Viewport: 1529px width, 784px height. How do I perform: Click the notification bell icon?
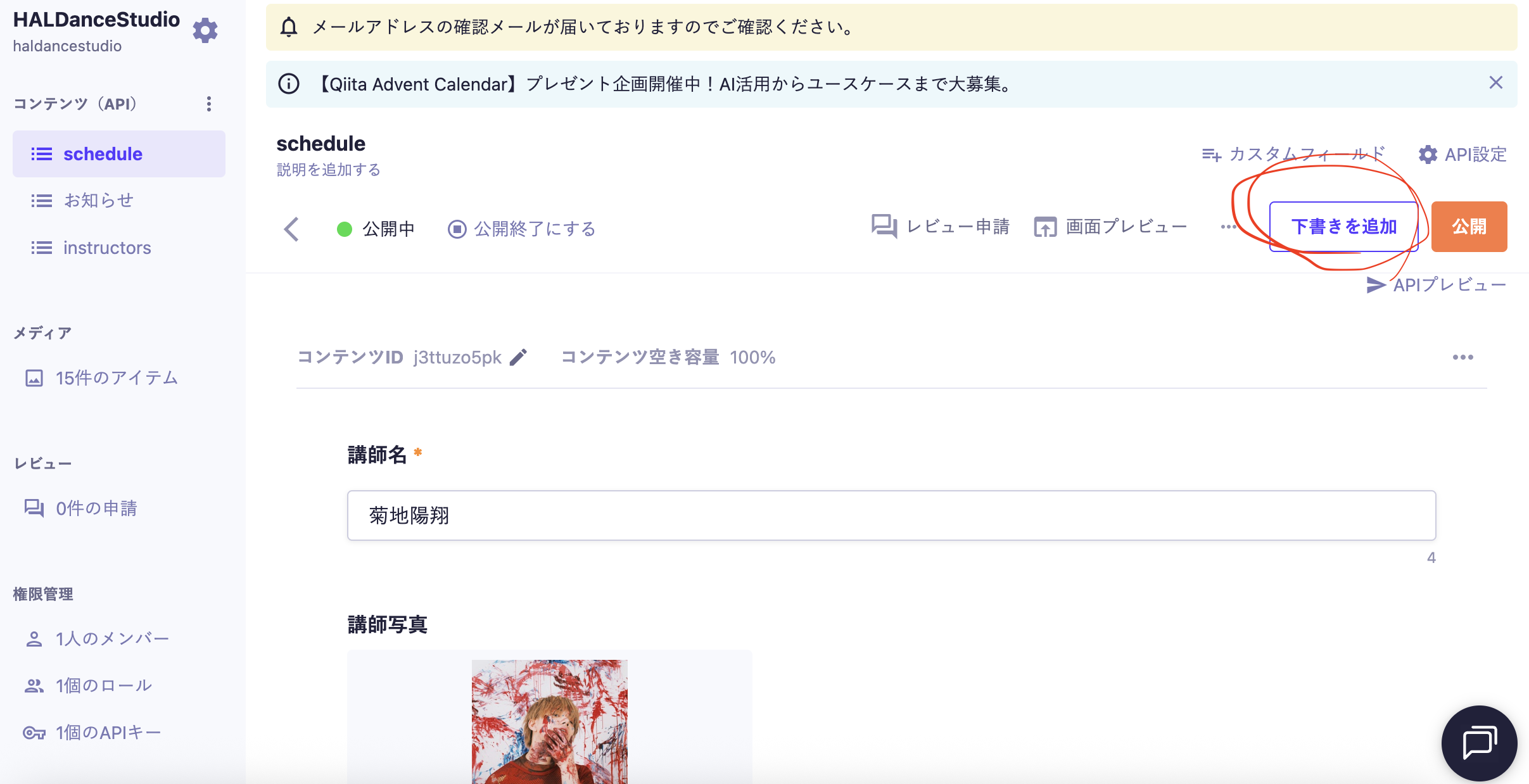point(289,27)
